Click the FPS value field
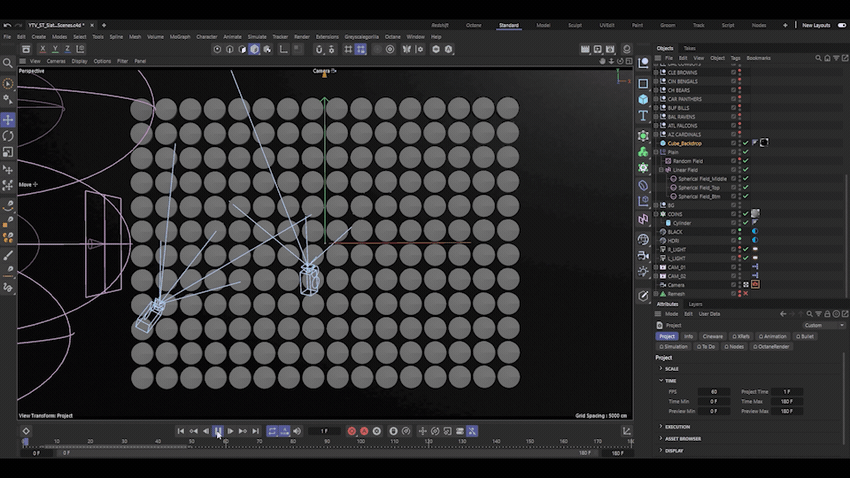The width and height of the screenshot is (850, 478). coord(714,391)
